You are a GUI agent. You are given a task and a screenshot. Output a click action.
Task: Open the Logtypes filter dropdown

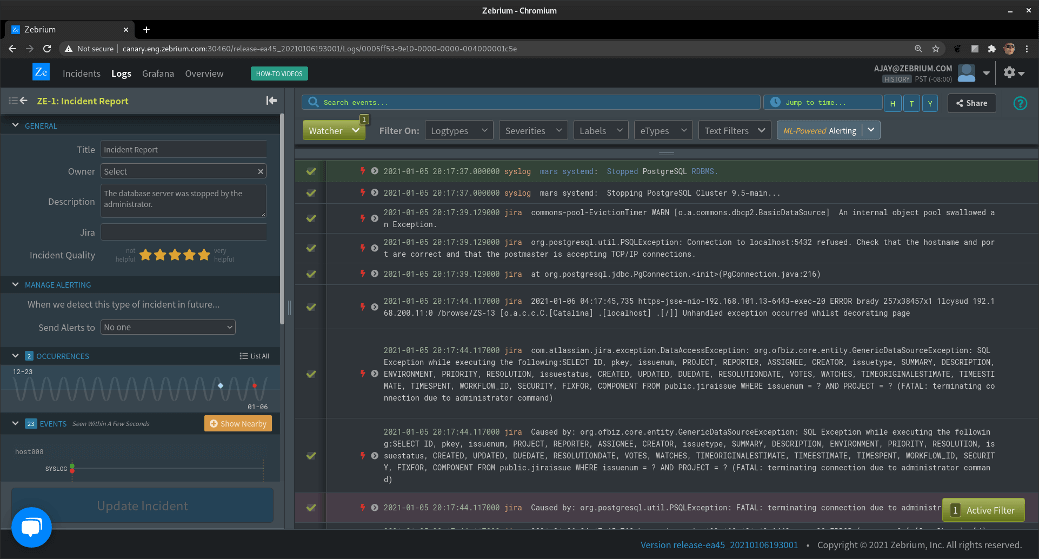(459, 131)
